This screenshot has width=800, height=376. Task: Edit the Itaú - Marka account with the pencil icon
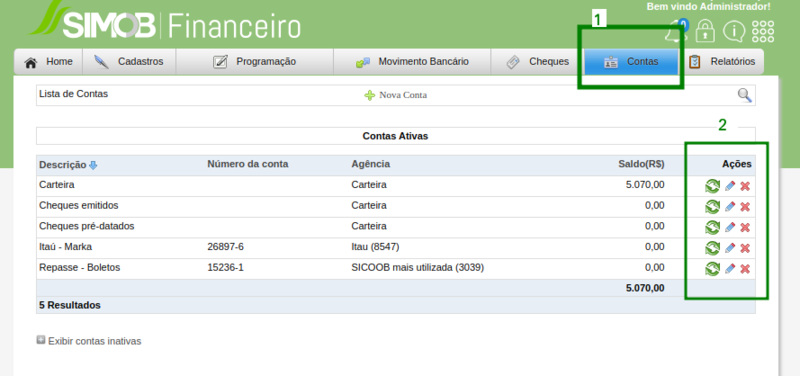pos(730,248)
